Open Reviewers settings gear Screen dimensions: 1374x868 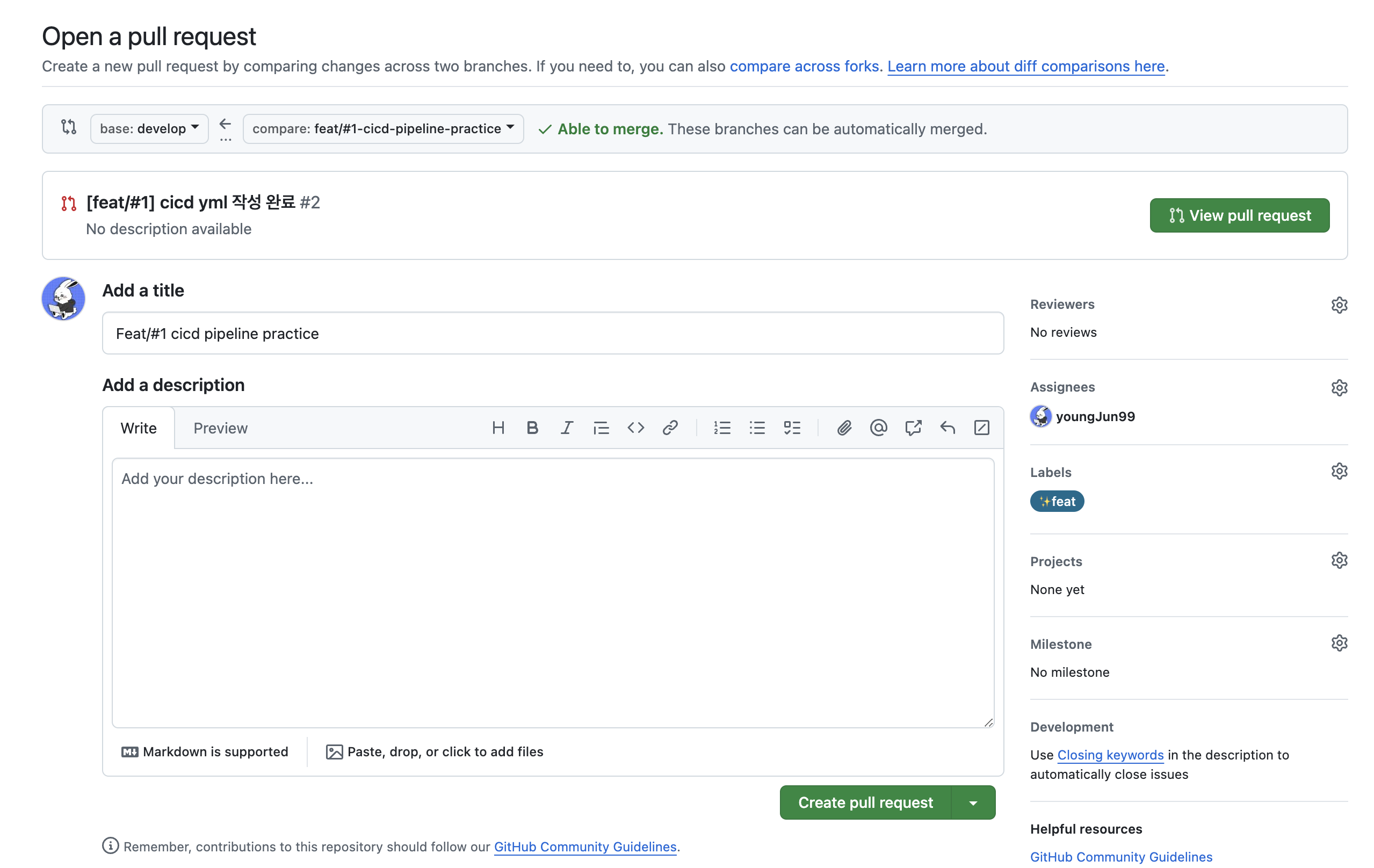pos(1339,305)
